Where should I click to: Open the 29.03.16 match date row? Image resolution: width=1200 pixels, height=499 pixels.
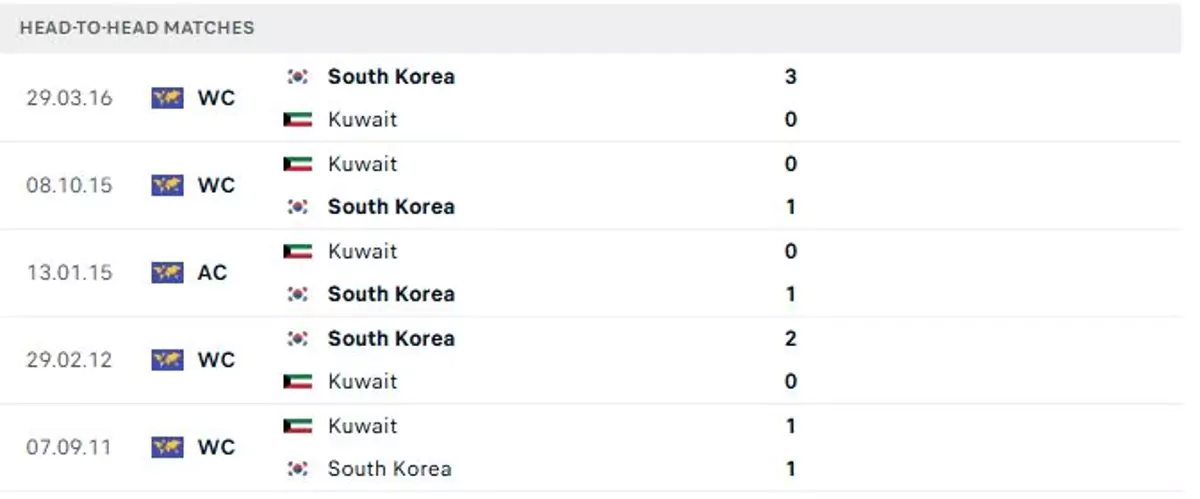[x=600, y=98]
